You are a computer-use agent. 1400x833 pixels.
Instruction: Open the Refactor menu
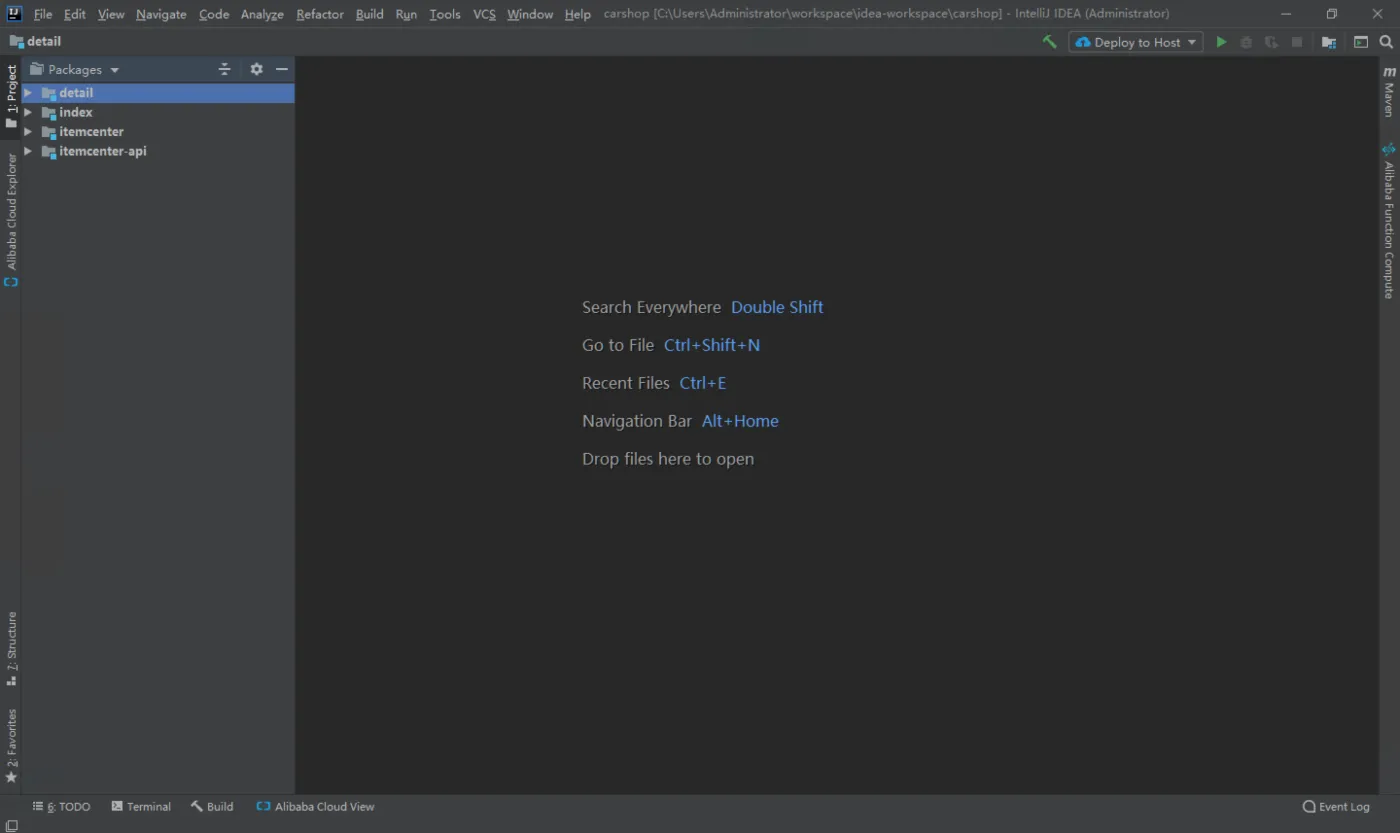point(320,14)
